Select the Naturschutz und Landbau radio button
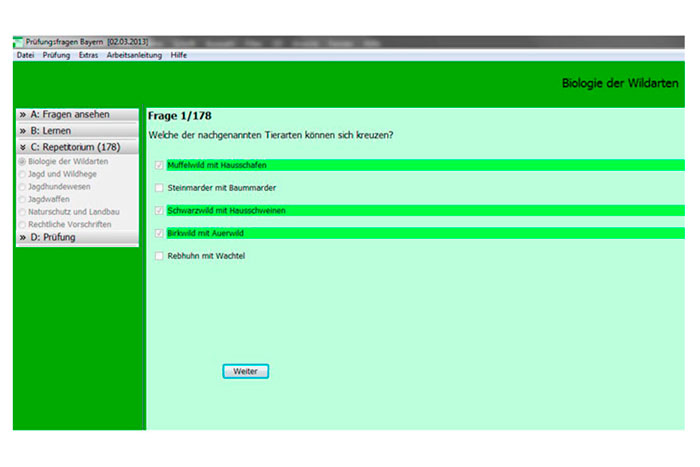Viewport: 700px width, 467px height. point(22,212)
